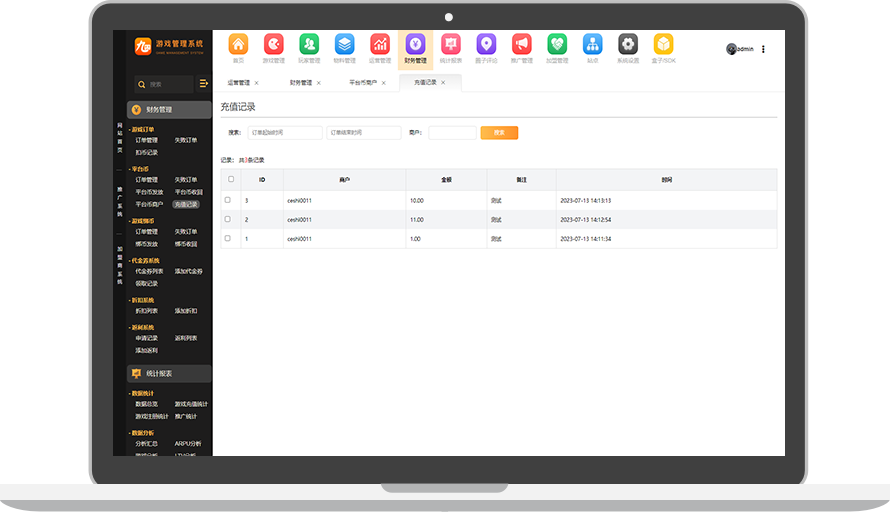Viewport: 890px width, 526px height.
Task: Check the select-all checkbox in table header
Action: click(x=231, y=179)
